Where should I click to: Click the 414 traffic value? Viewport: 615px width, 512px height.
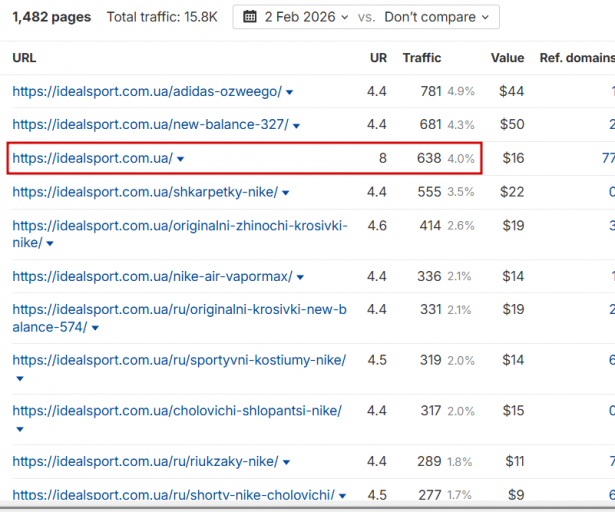[x=431, y=226]
